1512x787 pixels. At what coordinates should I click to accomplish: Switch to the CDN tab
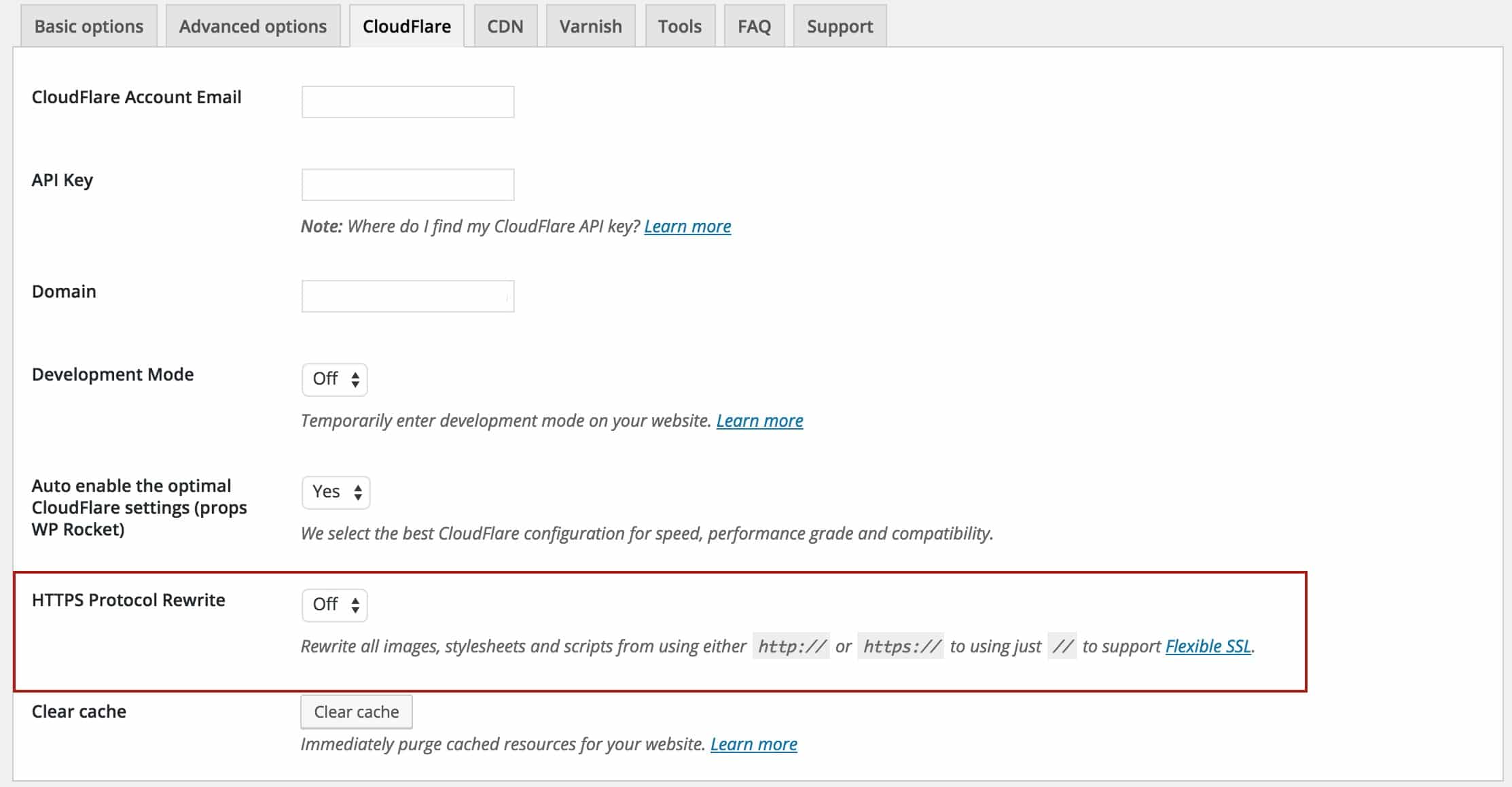click(x=504, y=26)
